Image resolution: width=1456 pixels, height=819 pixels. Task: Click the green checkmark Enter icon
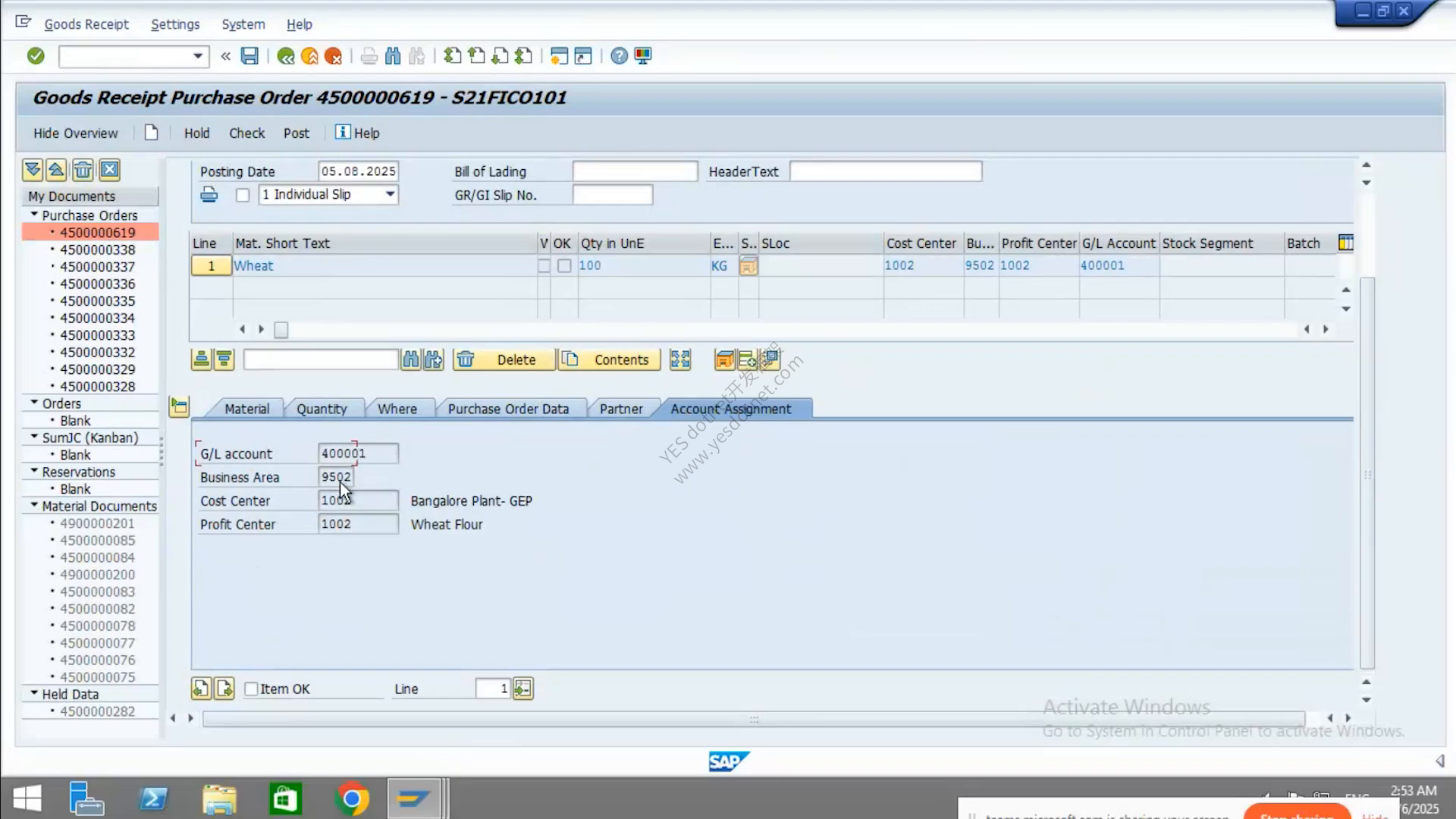click(36, 55)
